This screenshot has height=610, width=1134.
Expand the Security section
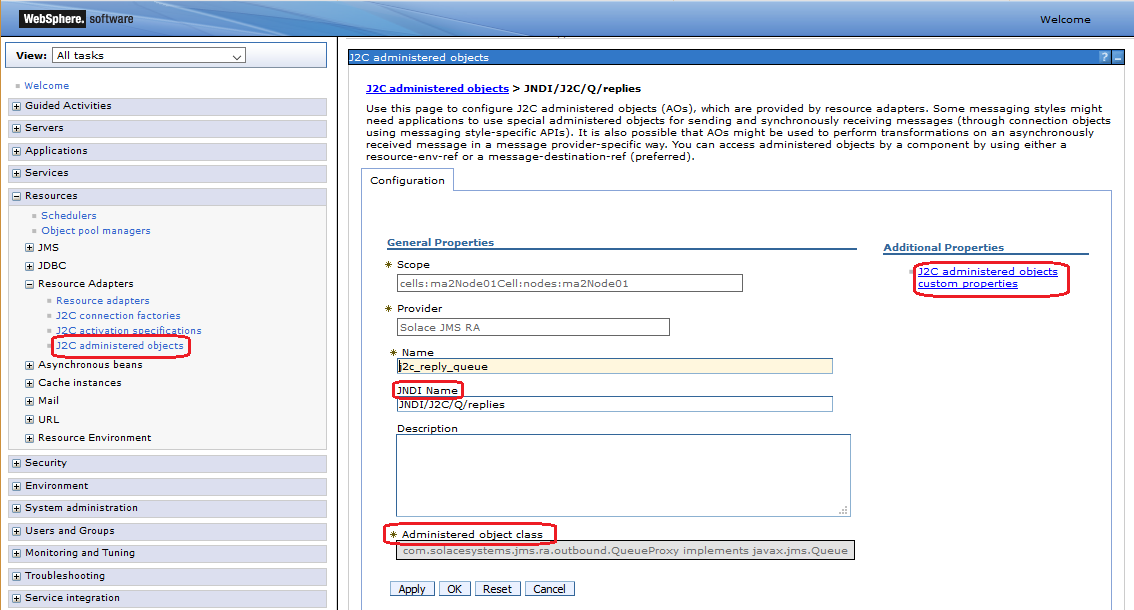pos(17,464)
